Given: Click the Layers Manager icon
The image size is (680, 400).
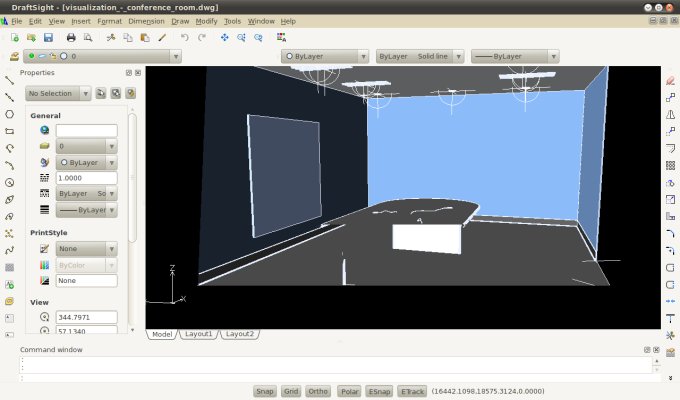Looking at the screenshot, I should (x=14, y=56).
